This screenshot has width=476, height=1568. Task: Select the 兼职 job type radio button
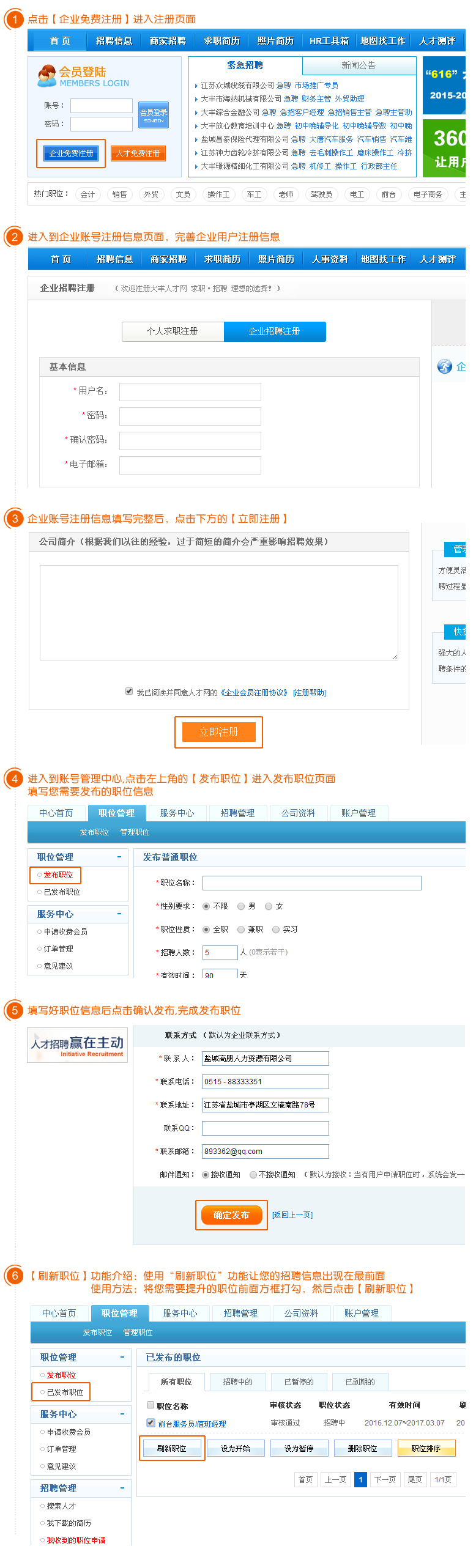tap(241, 930)
